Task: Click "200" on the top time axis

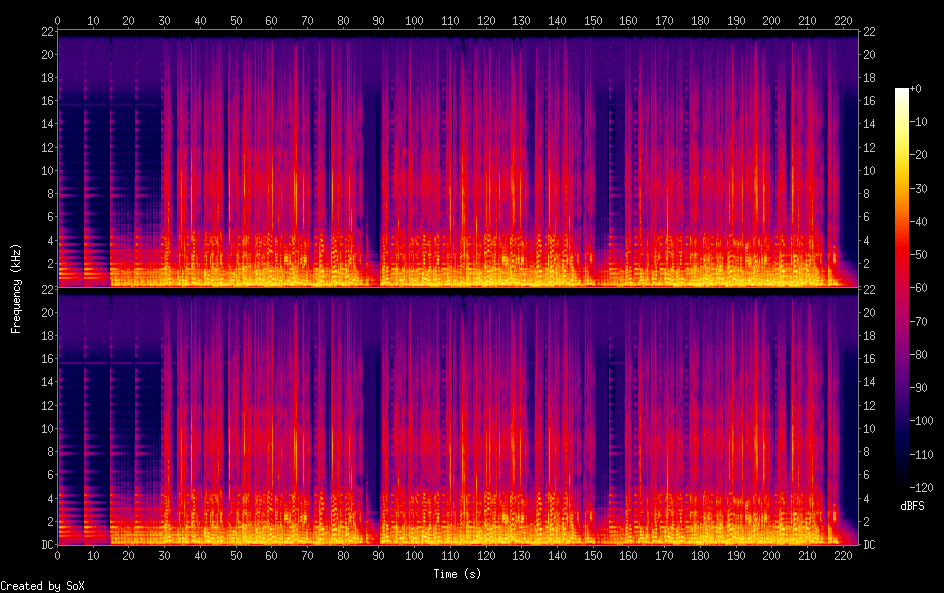Action: pos(771,20)
